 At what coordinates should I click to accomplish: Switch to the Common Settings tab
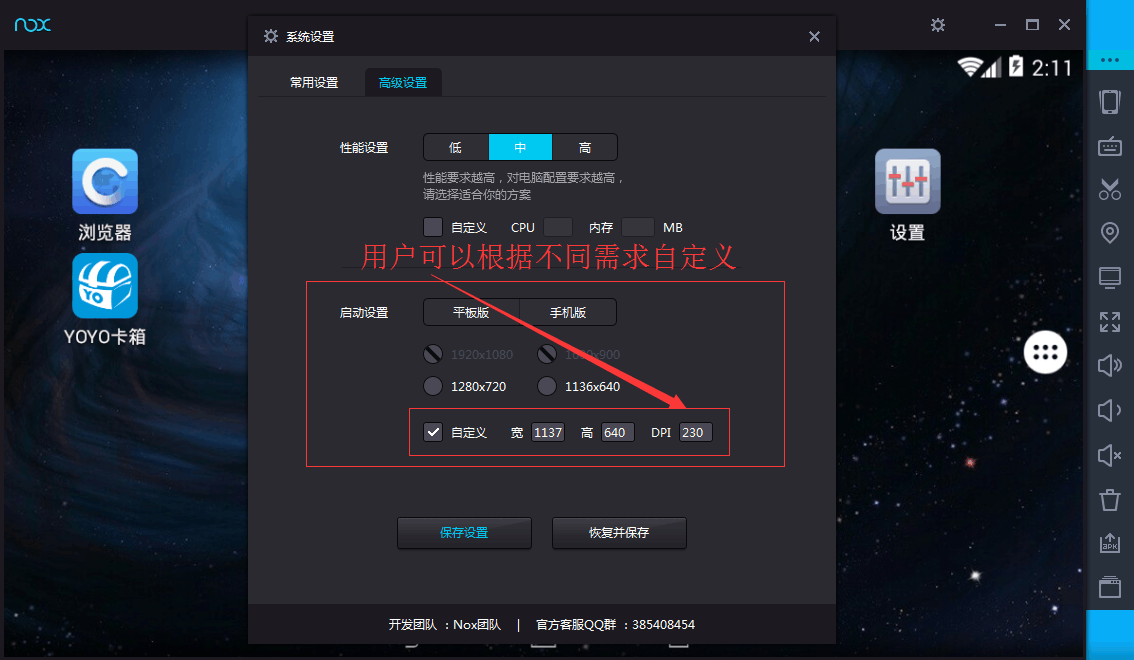pyautogui.click(x=314, y=82)
